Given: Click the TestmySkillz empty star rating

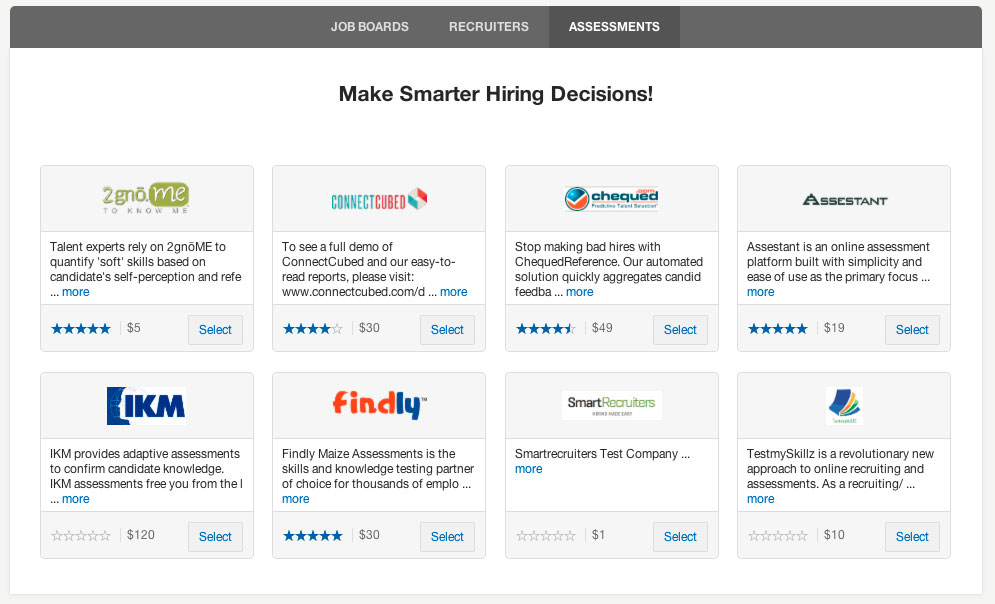Looking at the screenshot, I should click(x=778, y=536).
